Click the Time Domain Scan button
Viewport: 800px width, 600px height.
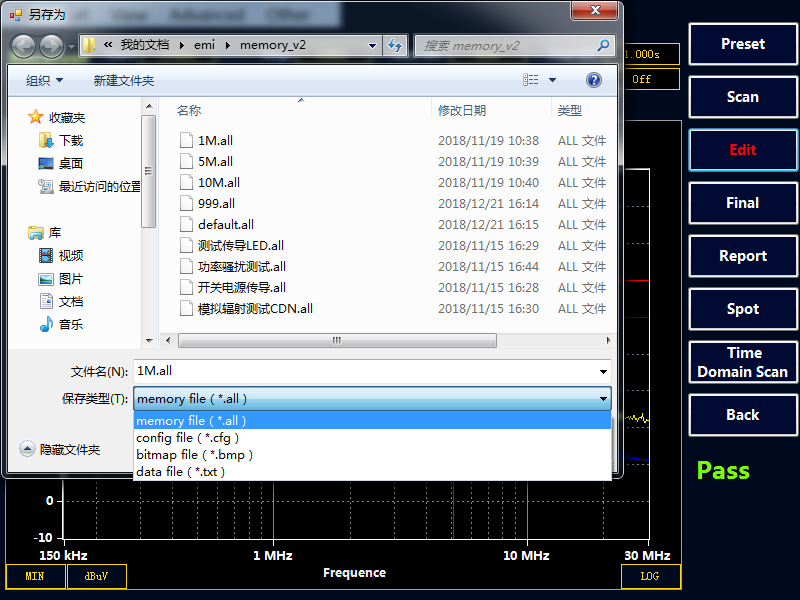point(742,362)
